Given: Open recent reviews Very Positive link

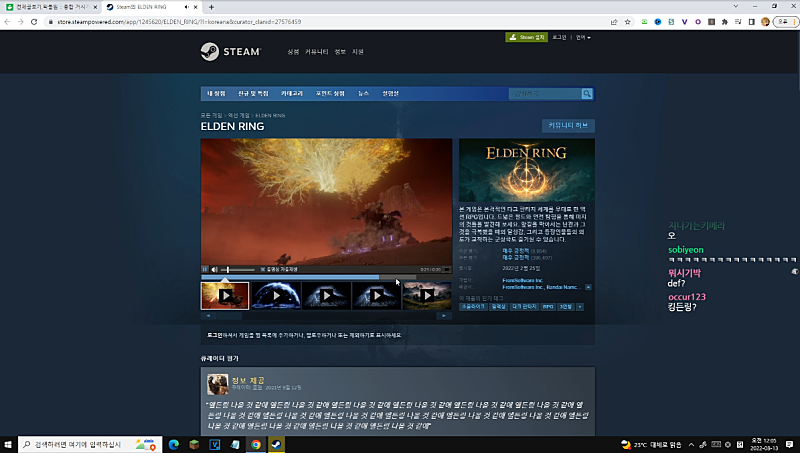Looking at the screenshot, I should (x=515, y=251).
